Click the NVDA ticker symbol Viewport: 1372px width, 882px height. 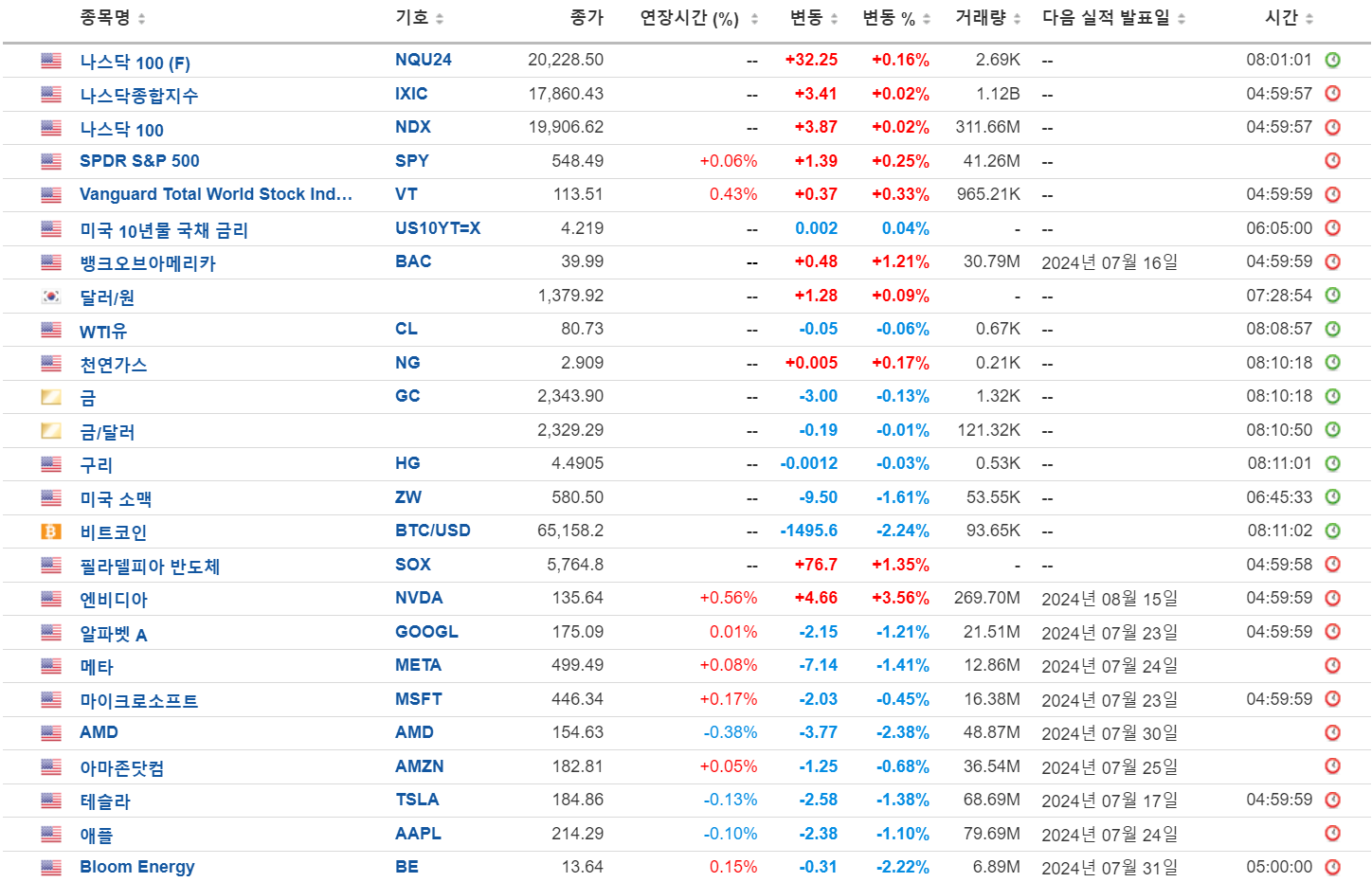tap(419, 598)
